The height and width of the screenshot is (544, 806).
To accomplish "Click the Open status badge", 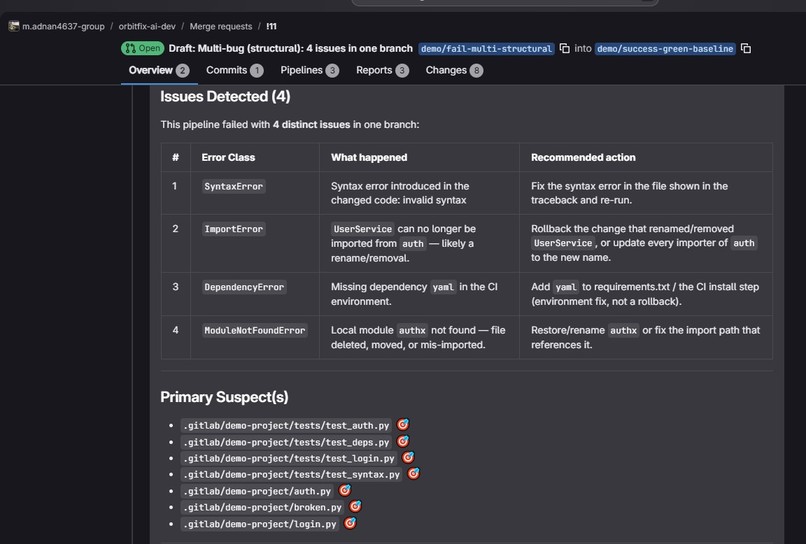I will click(142, 48).
